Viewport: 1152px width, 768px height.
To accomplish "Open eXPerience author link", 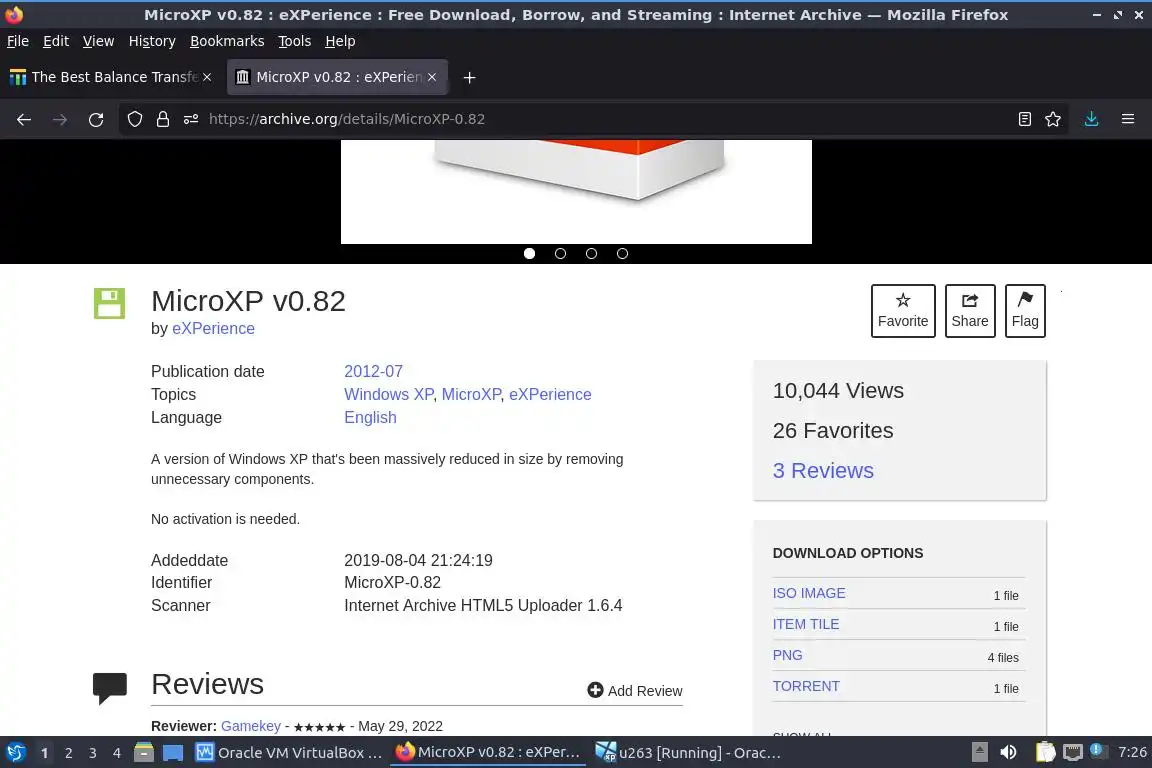I will click(x=213, y=329).
